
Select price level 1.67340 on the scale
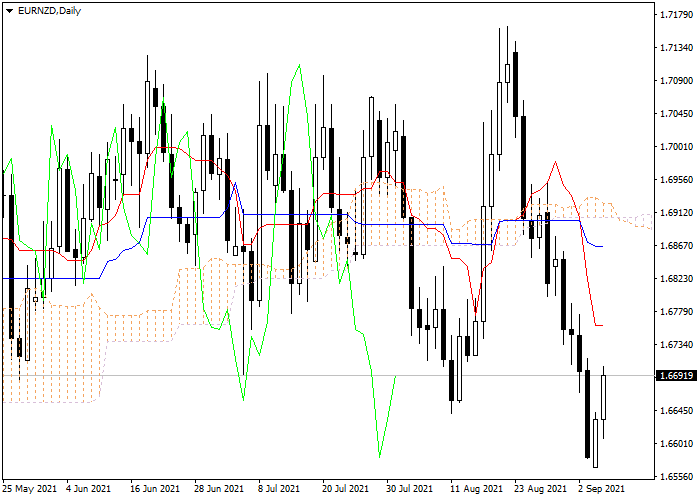(677, 345)
